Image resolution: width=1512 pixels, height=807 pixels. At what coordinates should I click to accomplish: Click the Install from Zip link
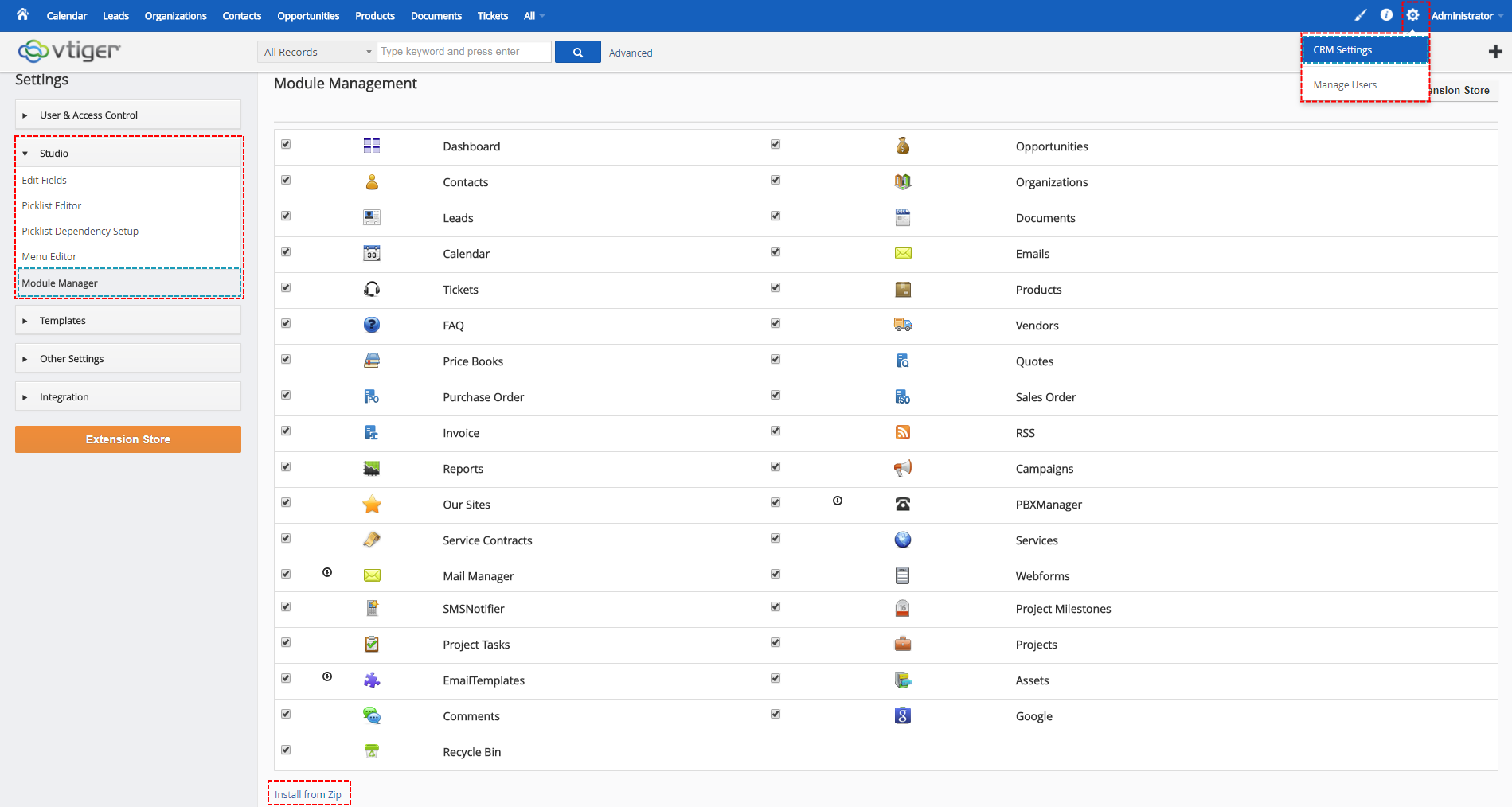[x=308, y=794]
